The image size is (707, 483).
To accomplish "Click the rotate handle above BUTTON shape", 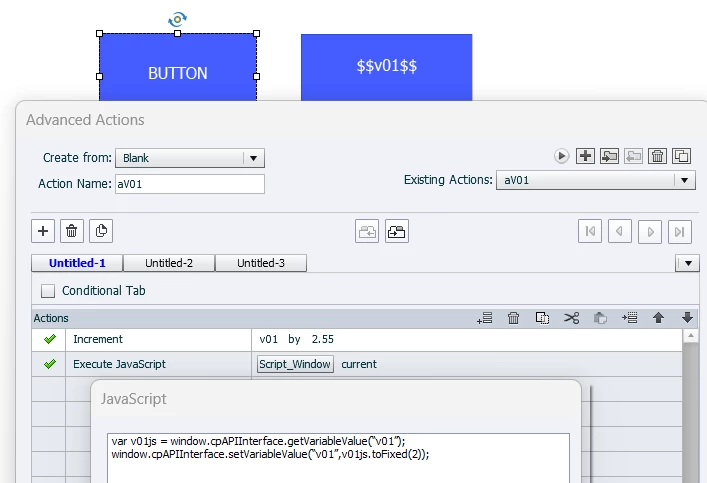I will pos(177,19).
